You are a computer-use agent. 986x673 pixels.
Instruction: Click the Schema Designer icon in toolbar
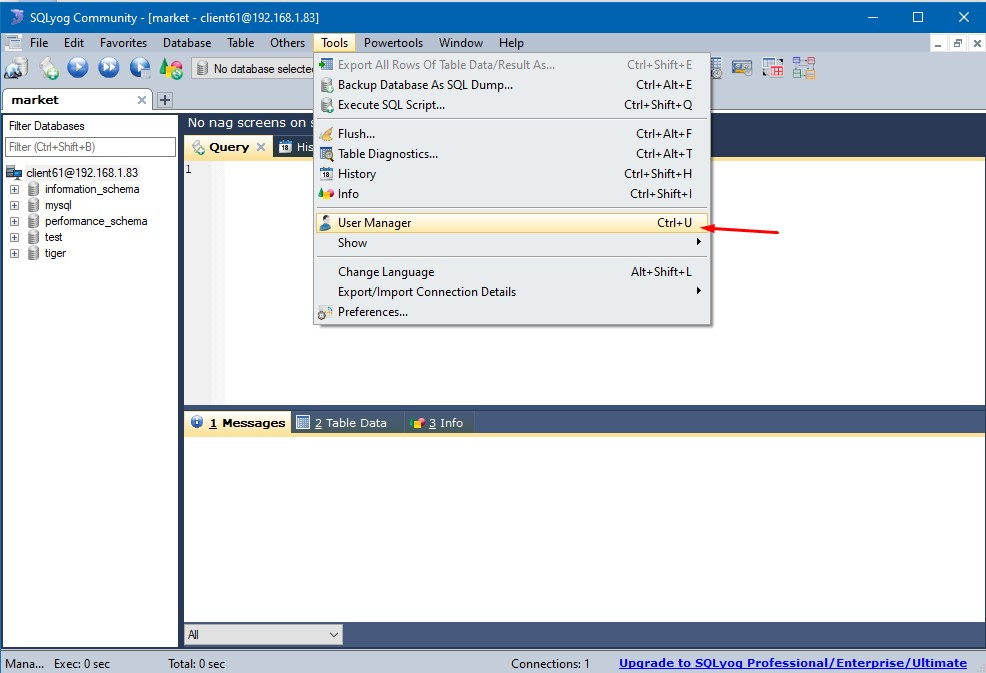point(804,68)
